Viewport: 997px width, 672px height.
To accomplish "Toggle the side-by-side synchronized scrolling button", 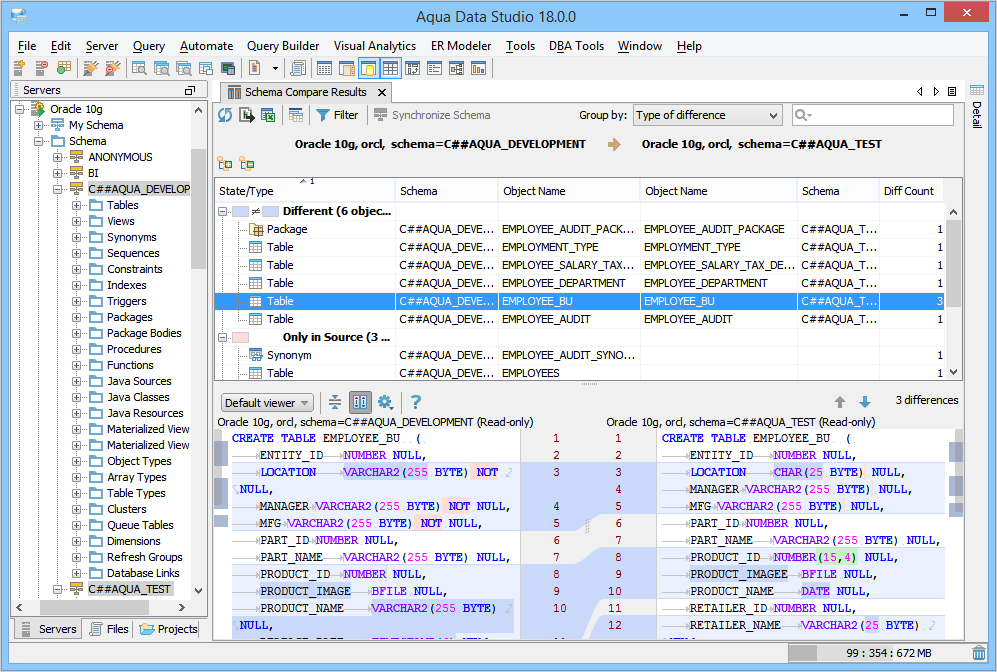I will [x=360, y=402].
